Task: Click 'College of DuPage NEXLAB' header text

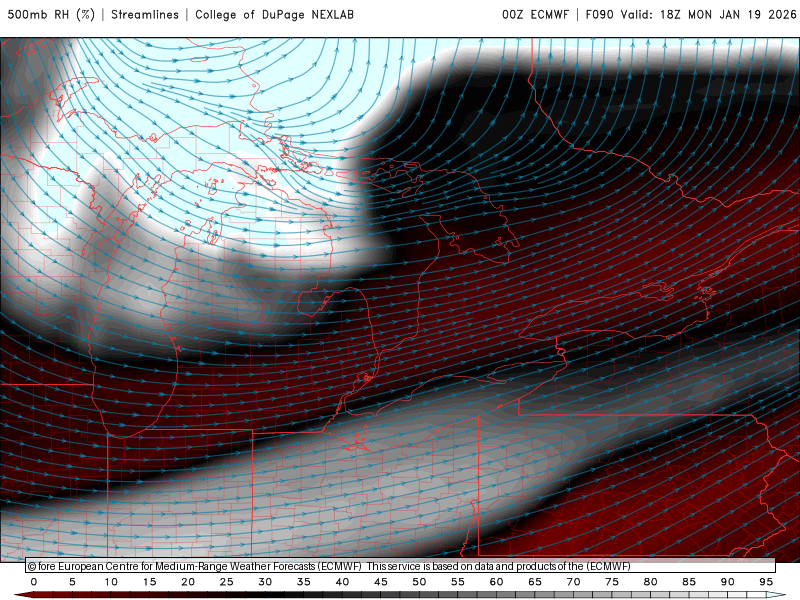Action: tap(274, 15)
